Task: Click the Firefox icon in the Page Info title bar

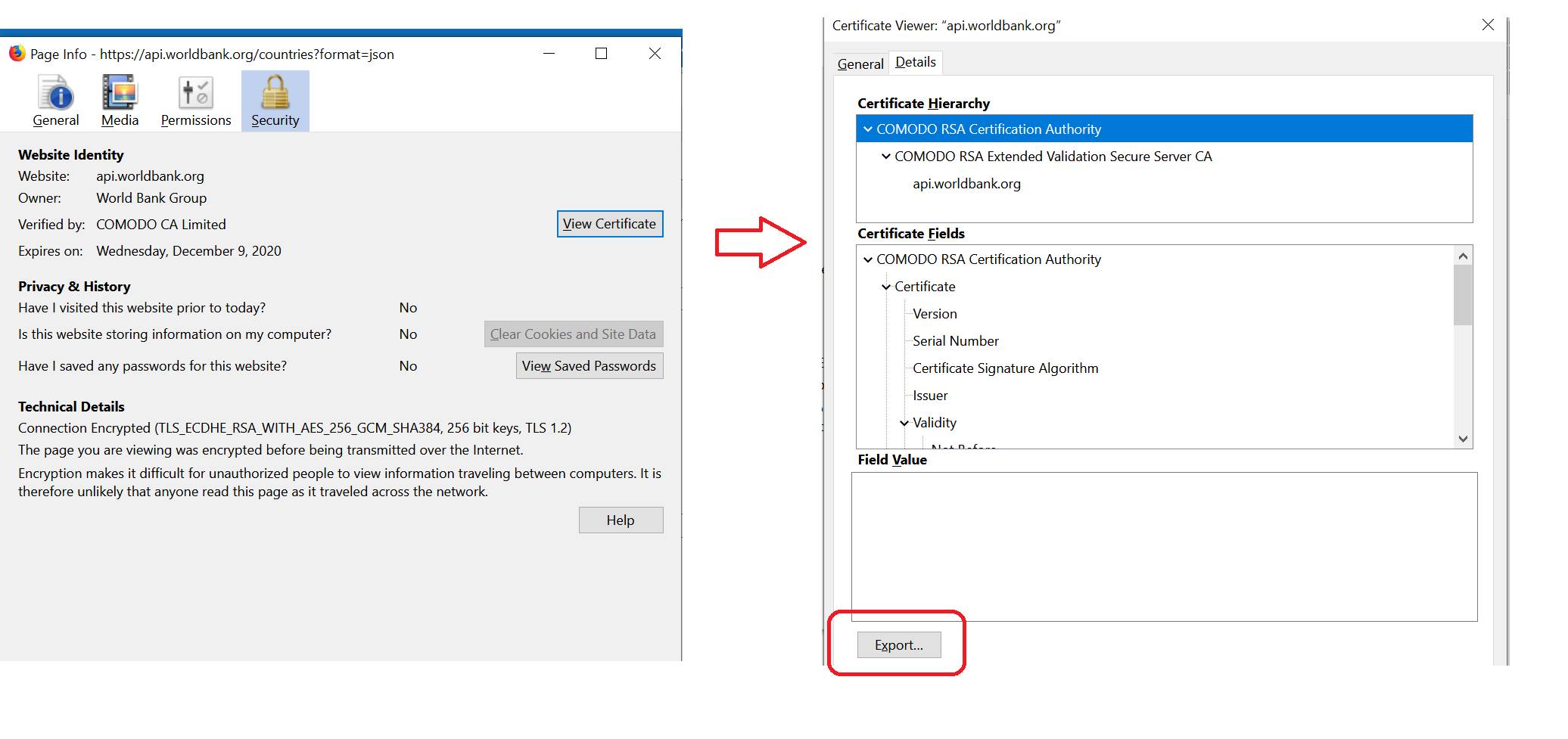Action: [17, 54]
